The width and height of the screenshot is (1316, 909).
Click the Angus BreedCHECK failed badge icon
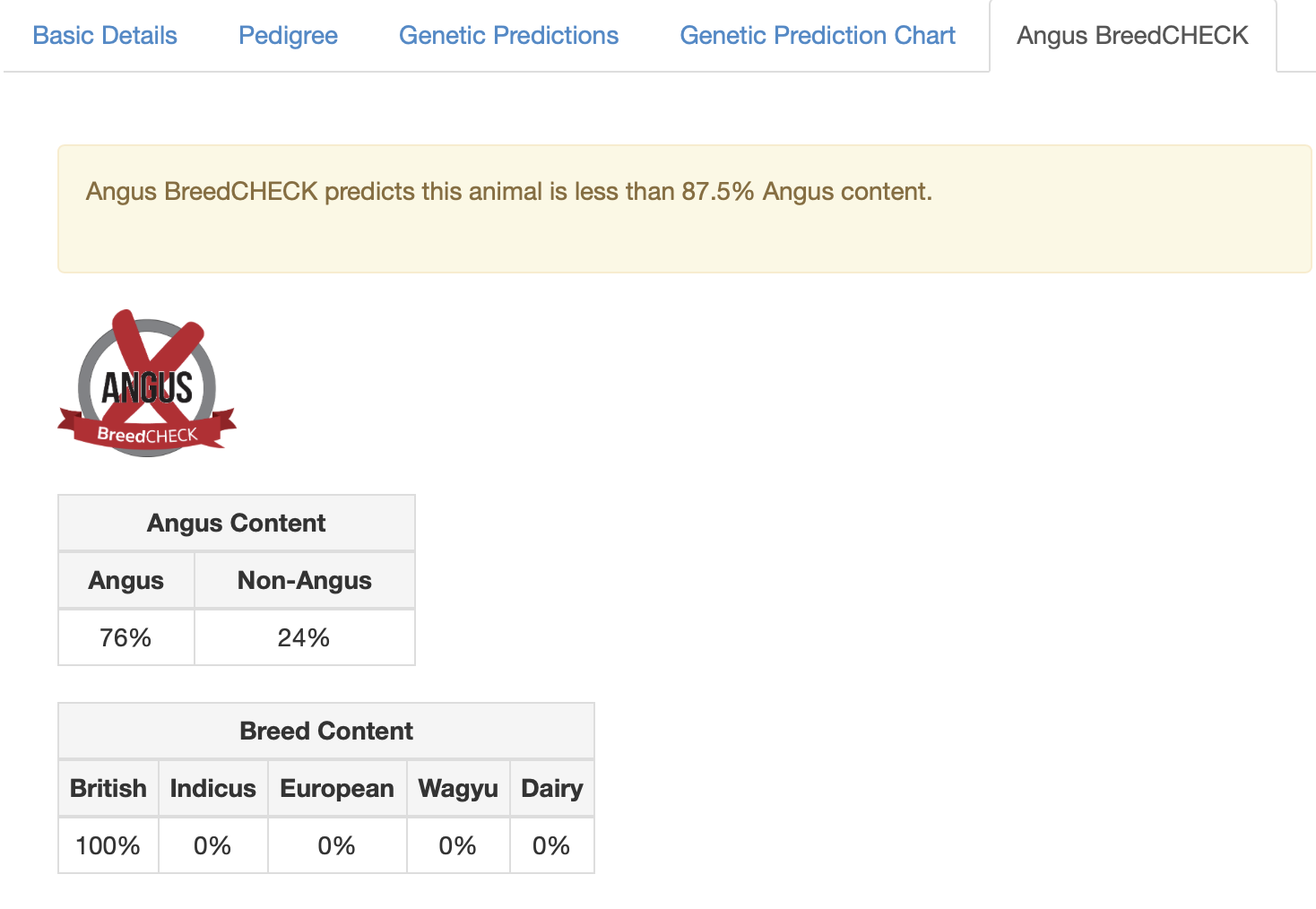click(147, 384)
